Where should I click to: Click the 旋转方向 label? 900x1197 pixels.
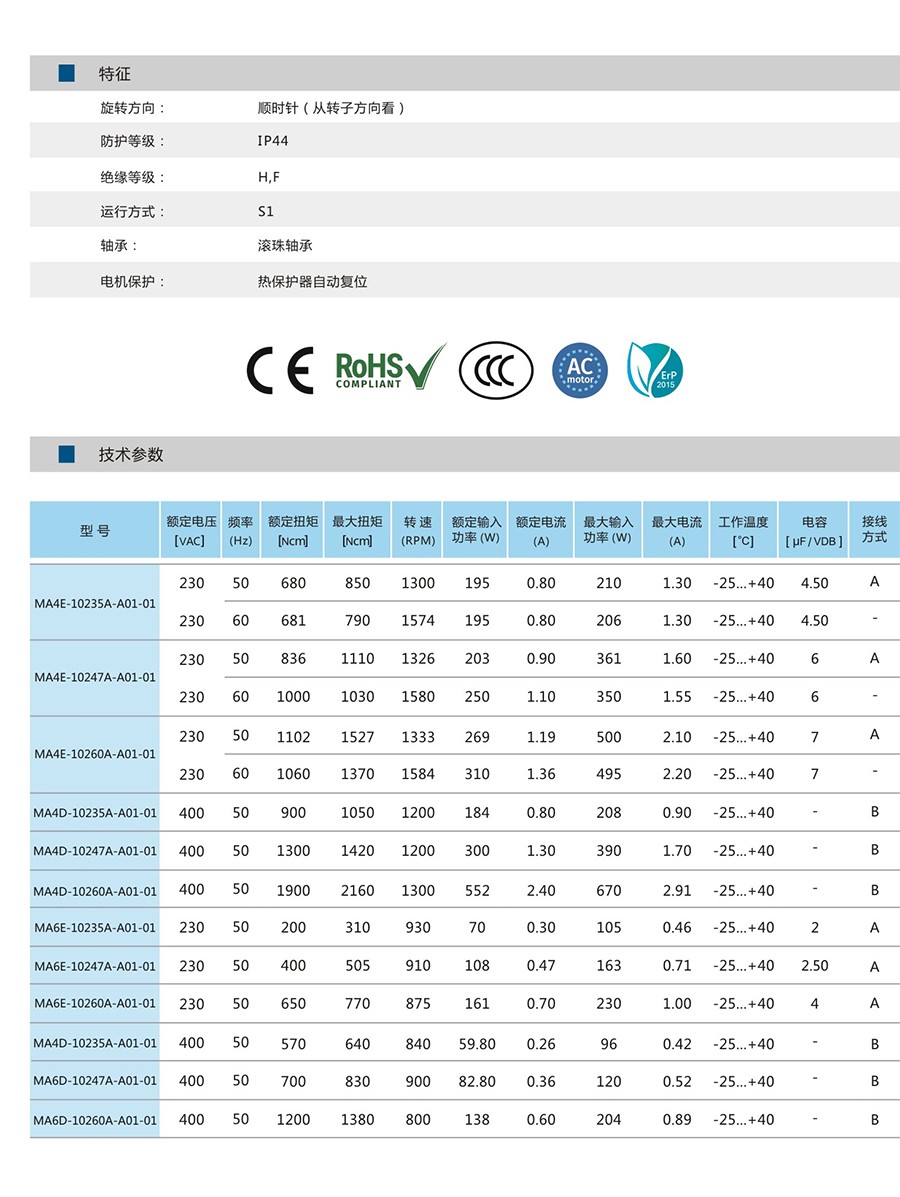(133, 108)
